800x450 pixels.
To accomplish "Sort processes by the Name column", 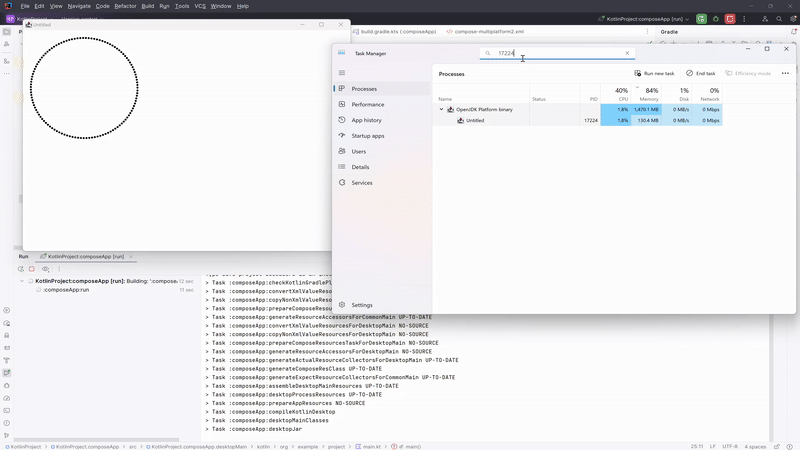I will (481, 94).
